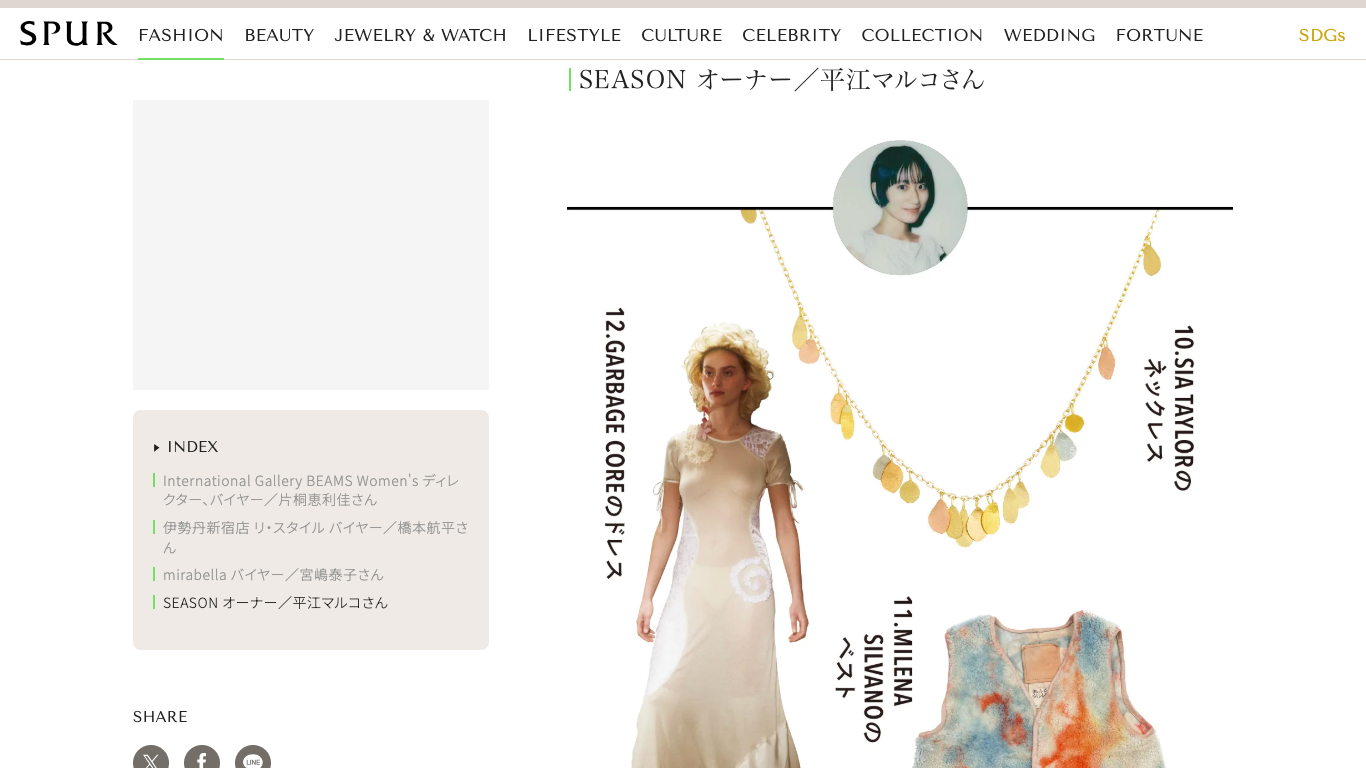Open the WEDDING section
This screenshot has width=1366, height=768.
(x=1049, y=35)
